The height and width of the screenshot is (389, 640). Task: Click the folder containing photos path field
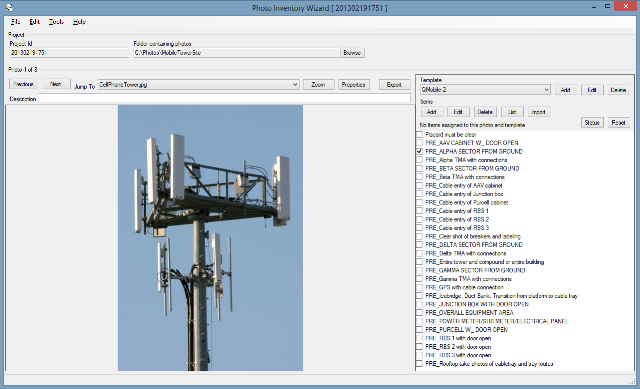237,53
